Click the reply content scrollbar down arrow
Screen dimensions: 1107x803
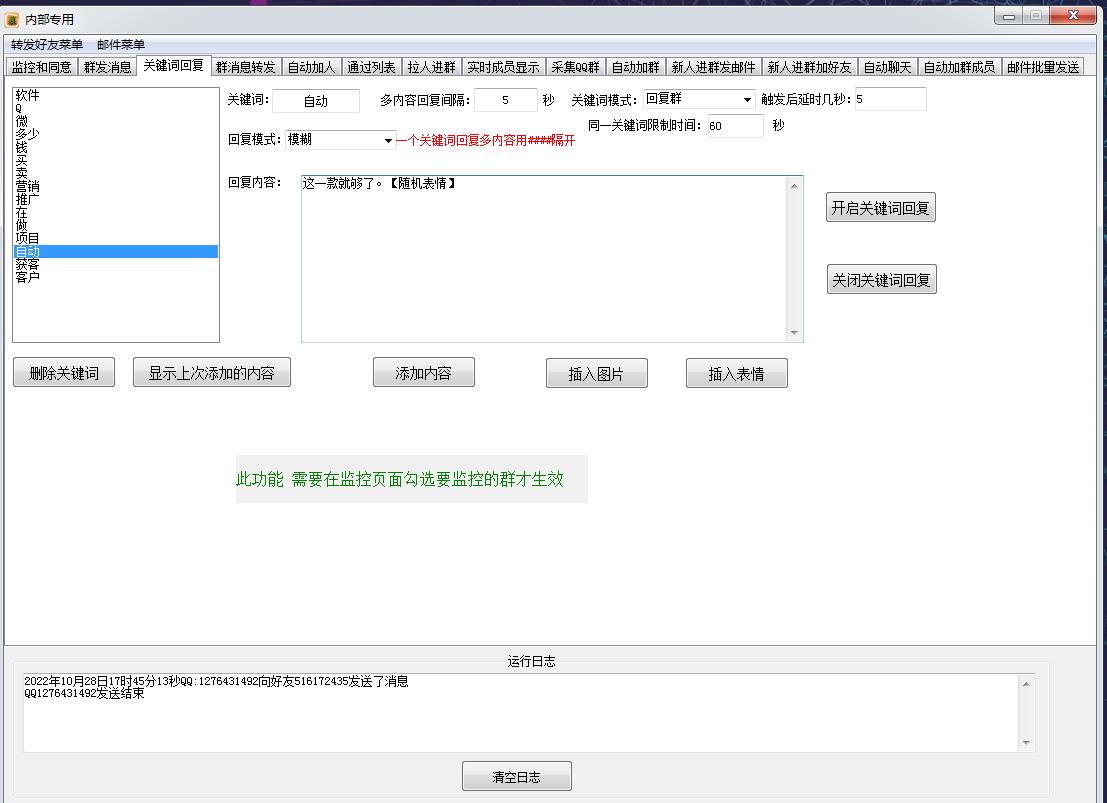click(794, 333)
